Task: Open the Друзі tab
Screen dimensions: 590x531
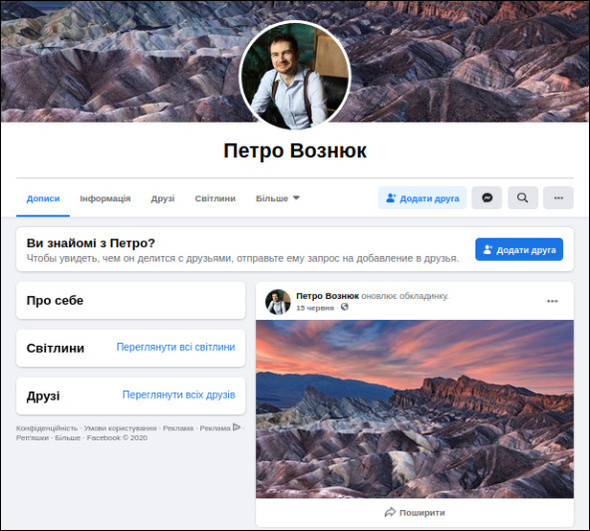Action: [x=163, y=198]
